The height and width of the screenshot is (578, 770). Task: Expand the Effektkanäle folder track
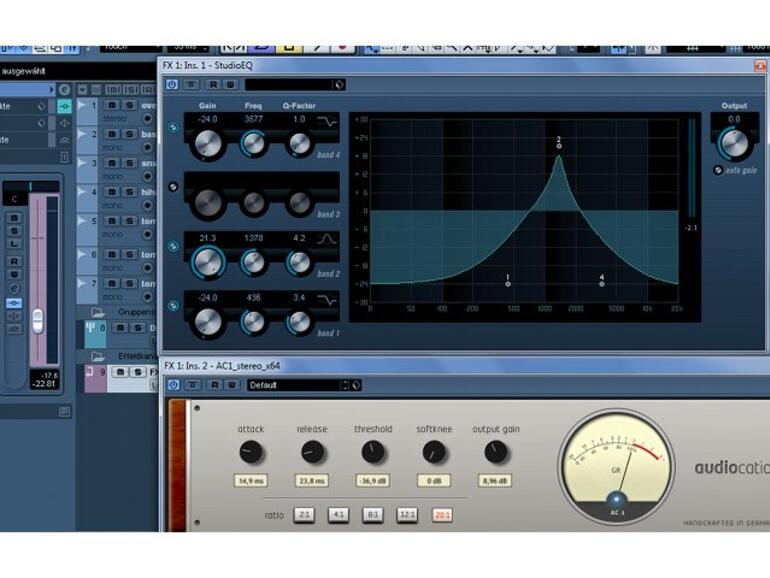[97, 356]
